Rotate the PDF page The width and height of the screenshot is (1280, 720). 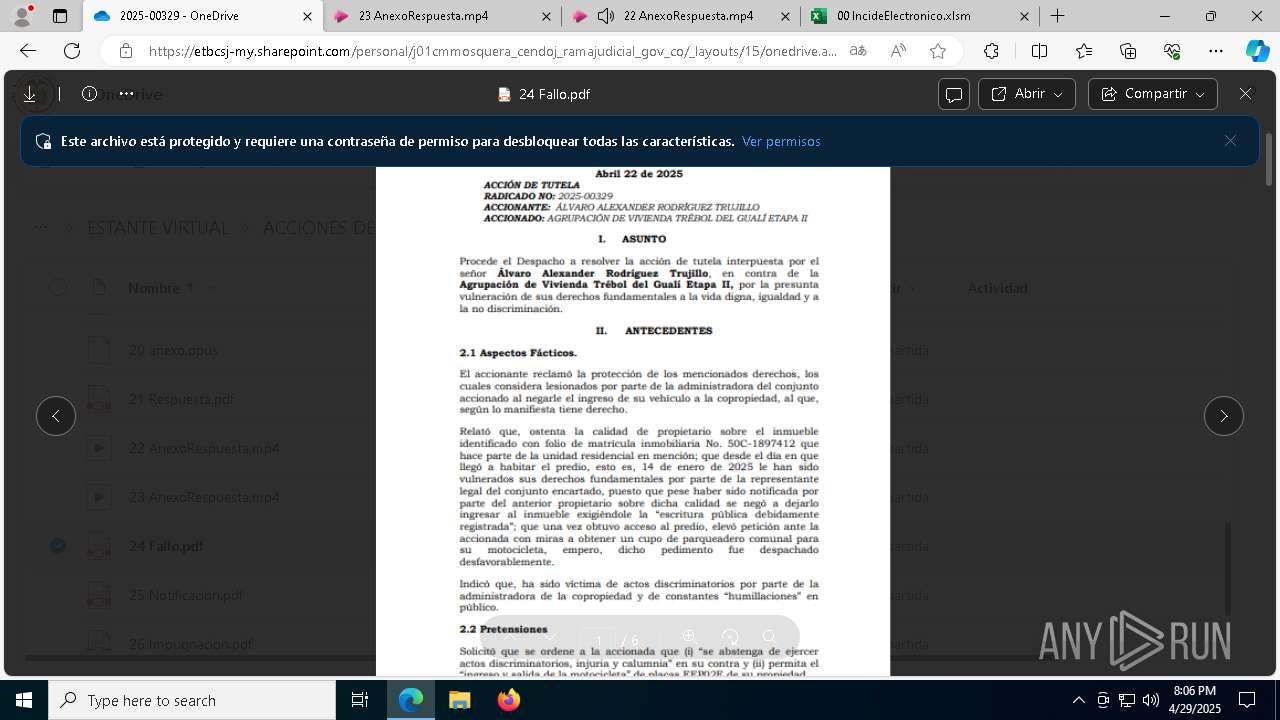pos(730,637)
